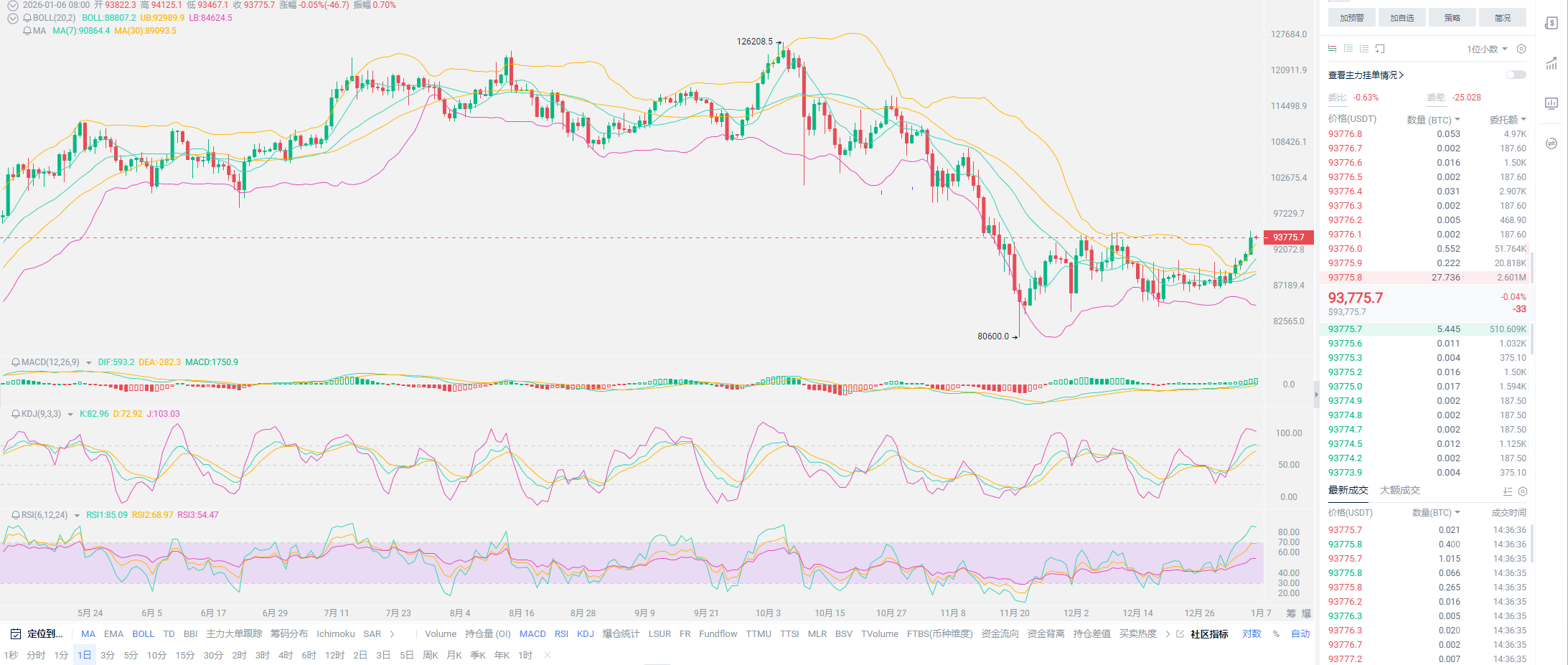Click the 93776.0 ask price row
Image resolution: width=1568 pixels, height=665 pixels.
click(1345, 249)
